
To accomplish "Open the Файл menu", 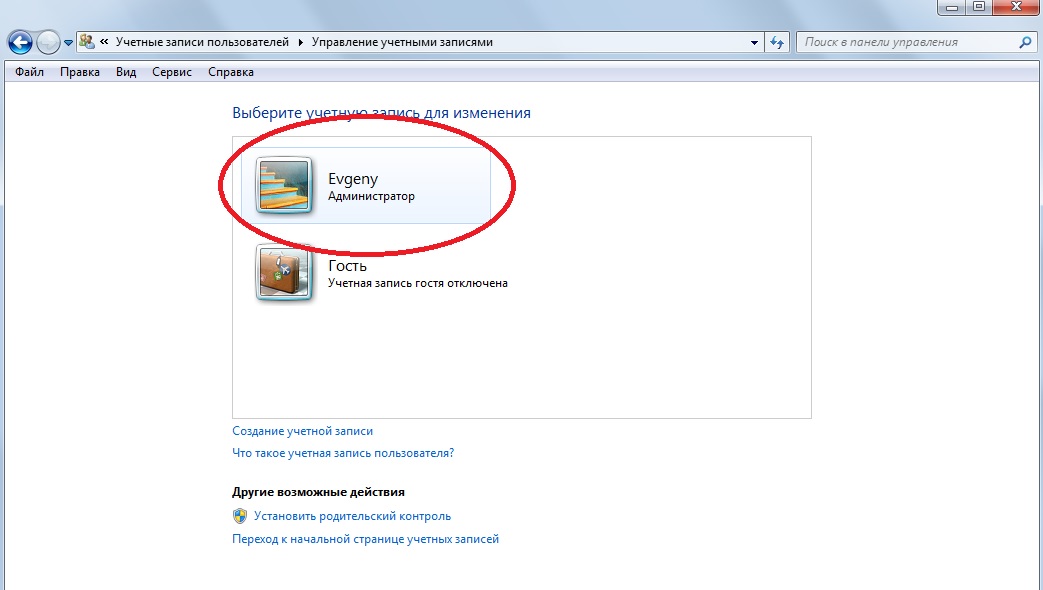I will pyautogui.click(x=29, y=72).
